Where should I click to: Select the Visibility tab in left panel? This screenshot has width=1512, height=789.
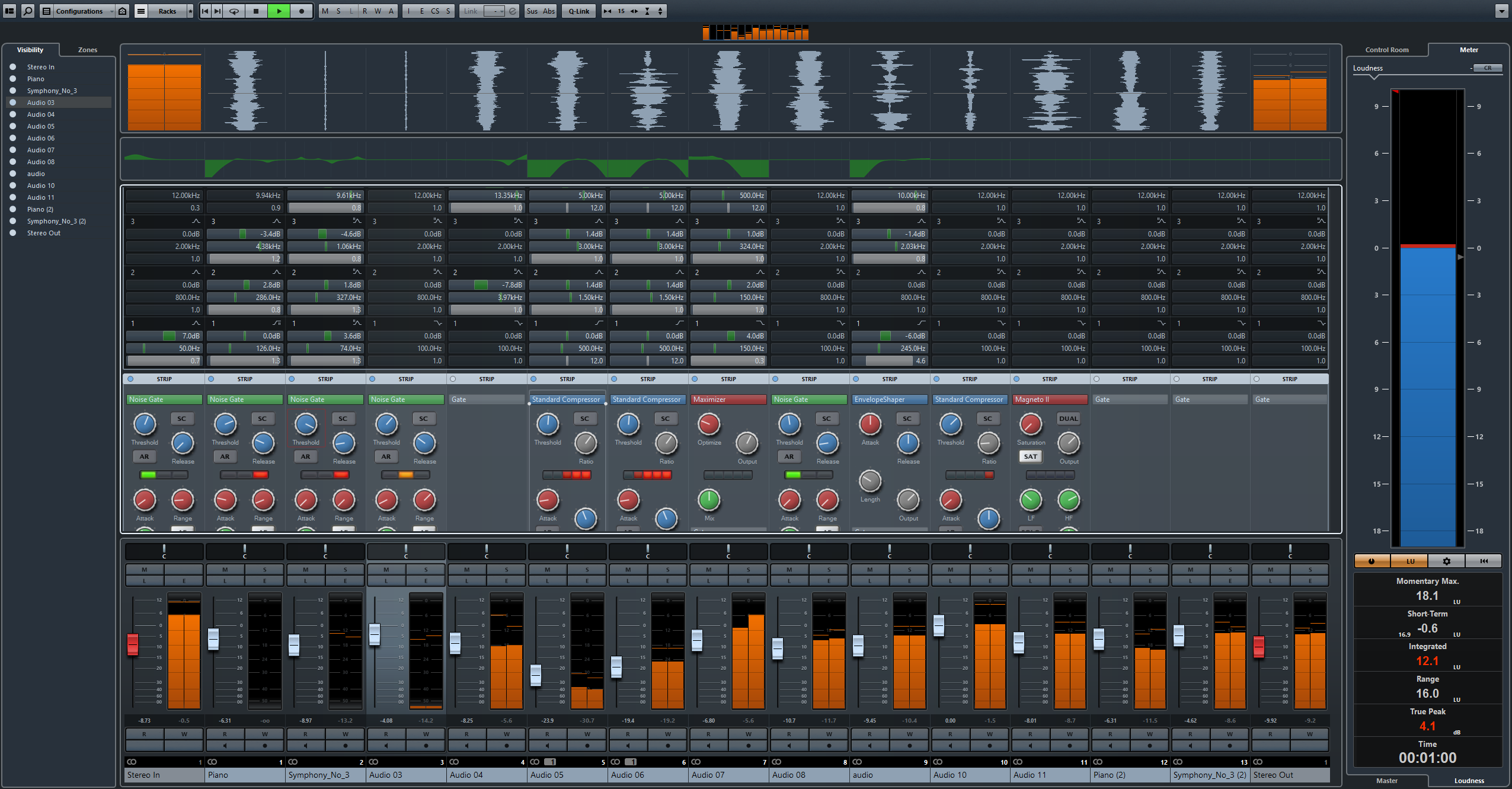pos(32,48)
